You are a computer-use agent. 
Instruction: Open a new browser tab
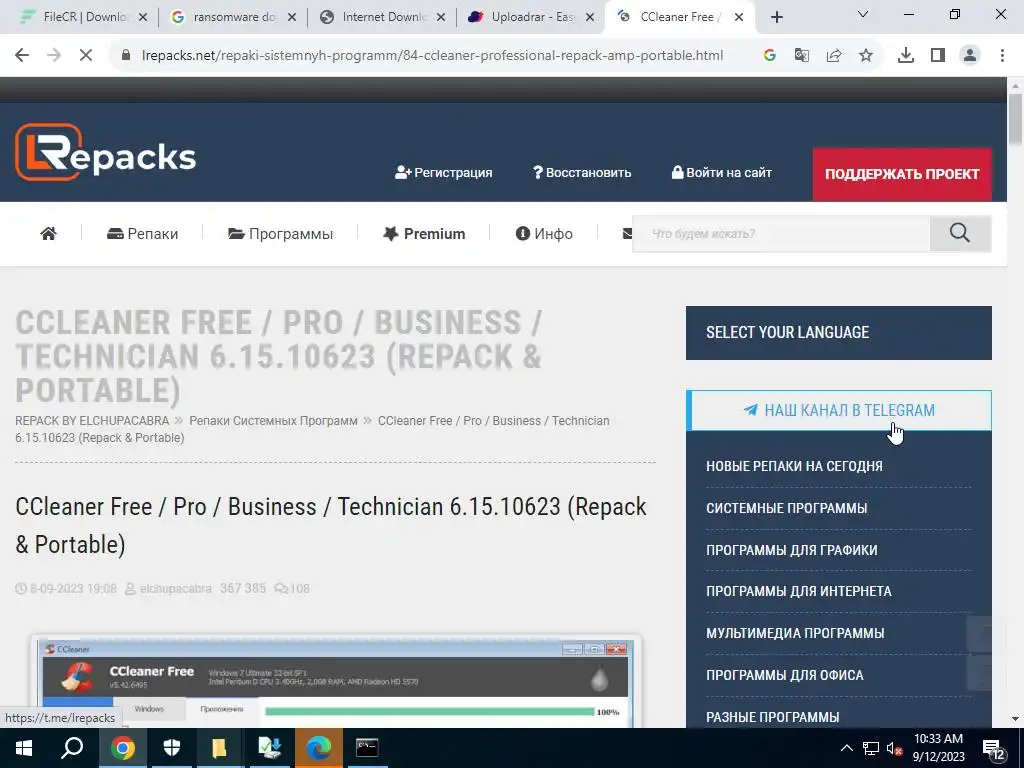pyautogui.click(x=776, y=17)
